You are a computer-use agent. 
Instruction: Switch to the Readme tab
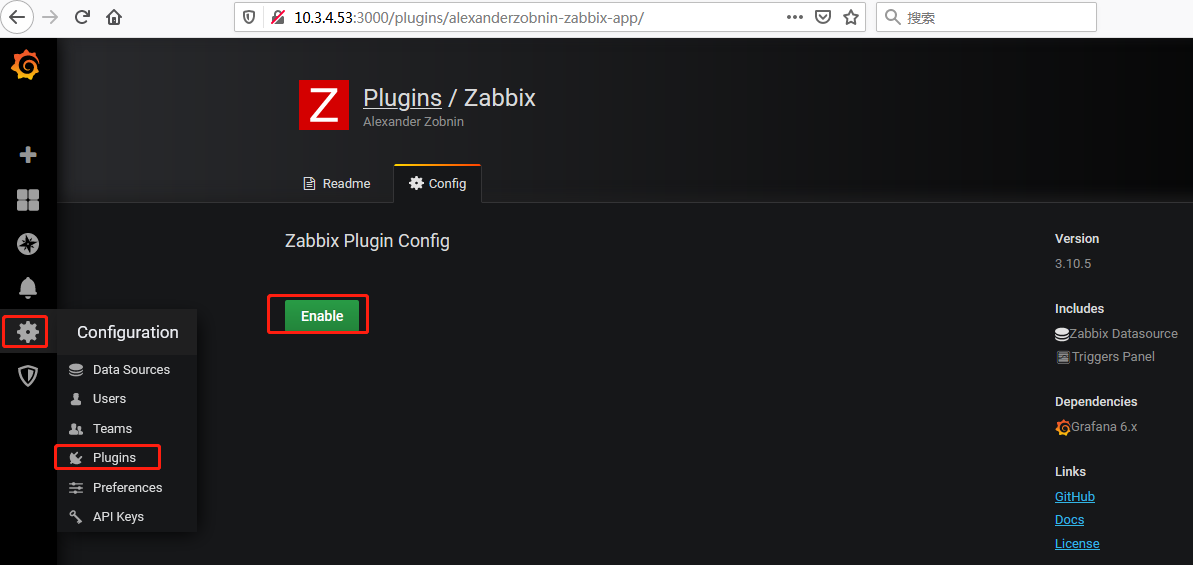pyautogui.click(x=337, y=183)
